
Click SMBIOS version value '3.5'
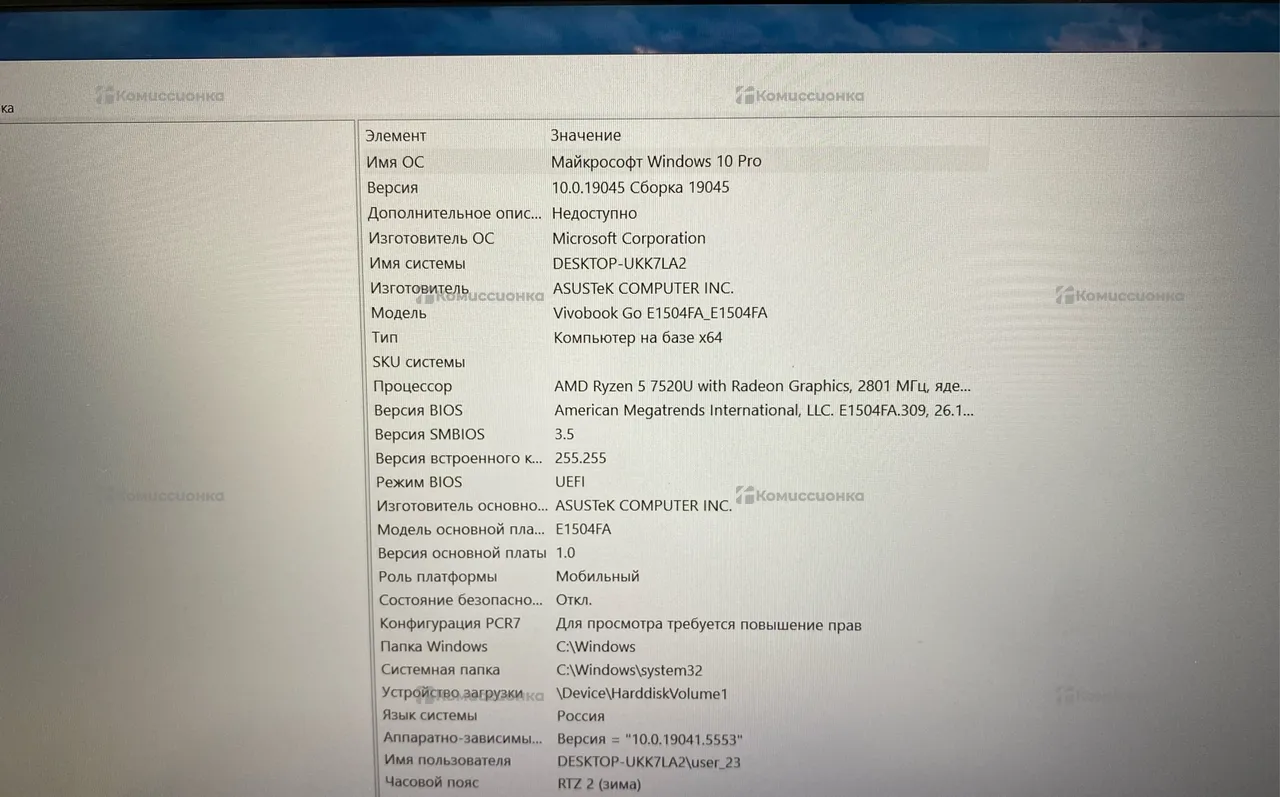point(565,434)
